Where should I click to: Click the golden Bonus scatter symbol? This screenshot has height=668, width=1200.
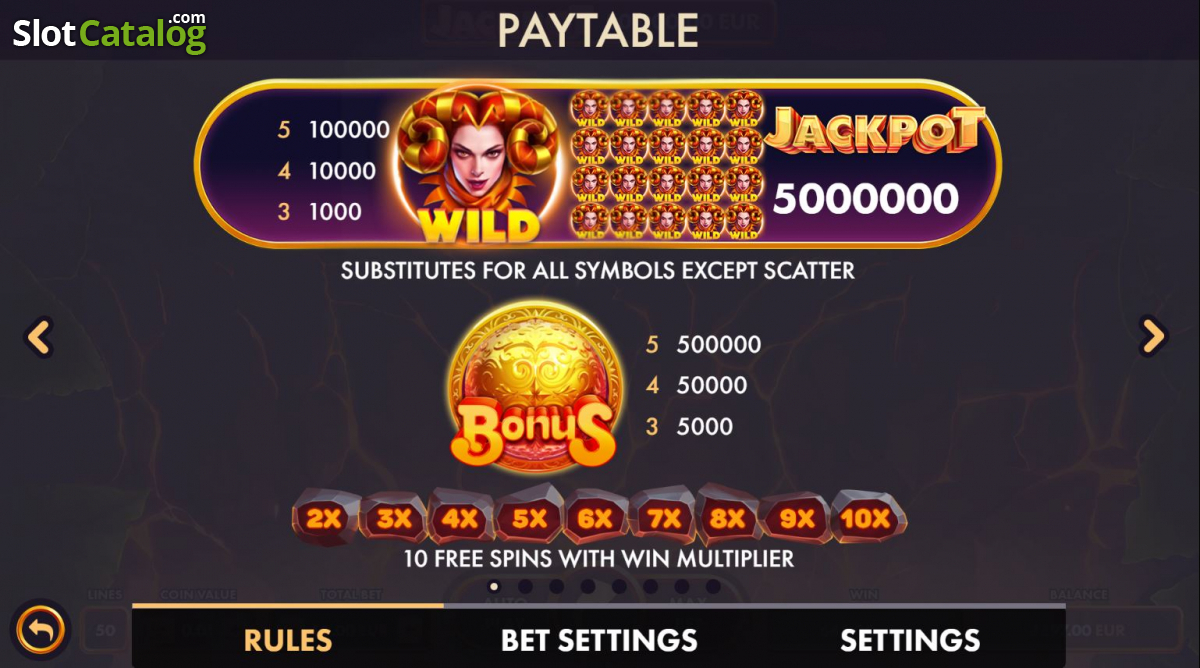532,387
